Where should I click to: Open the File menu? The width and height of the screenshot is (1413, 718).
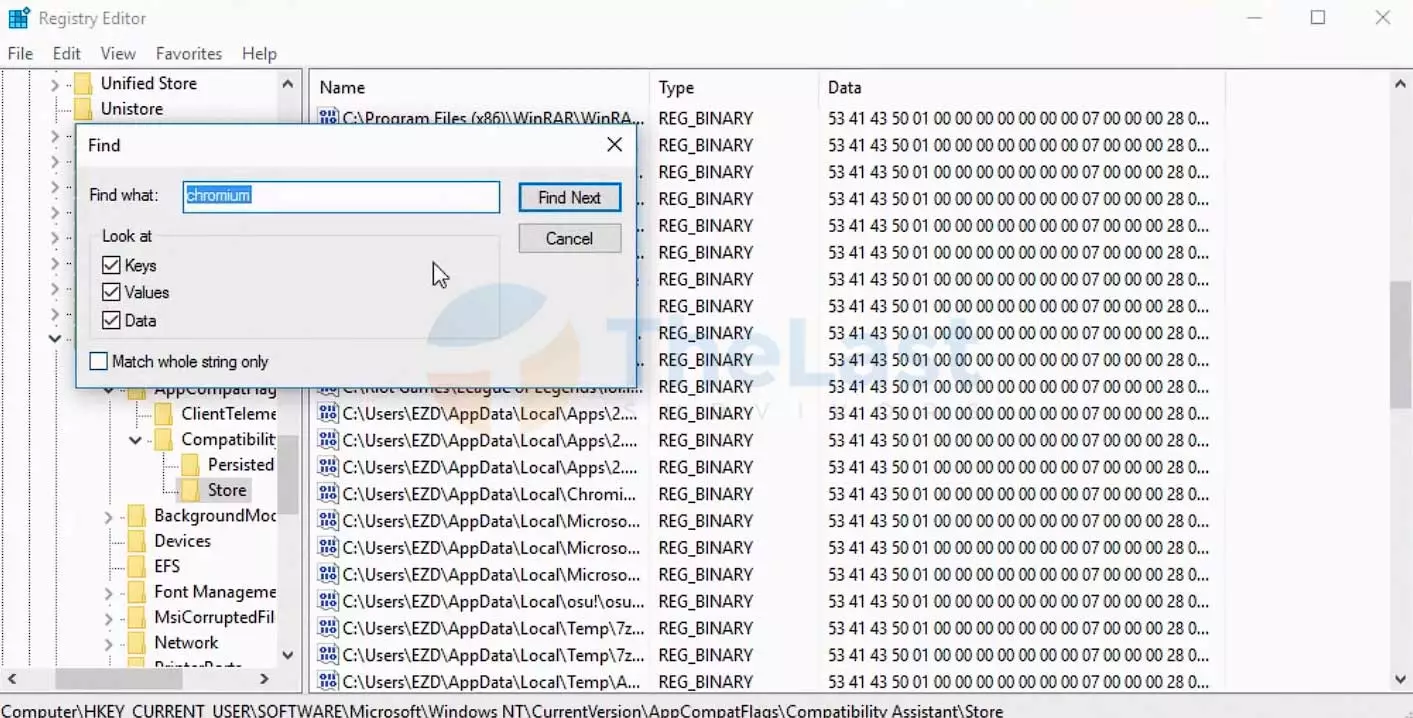[x=20, y=54]
